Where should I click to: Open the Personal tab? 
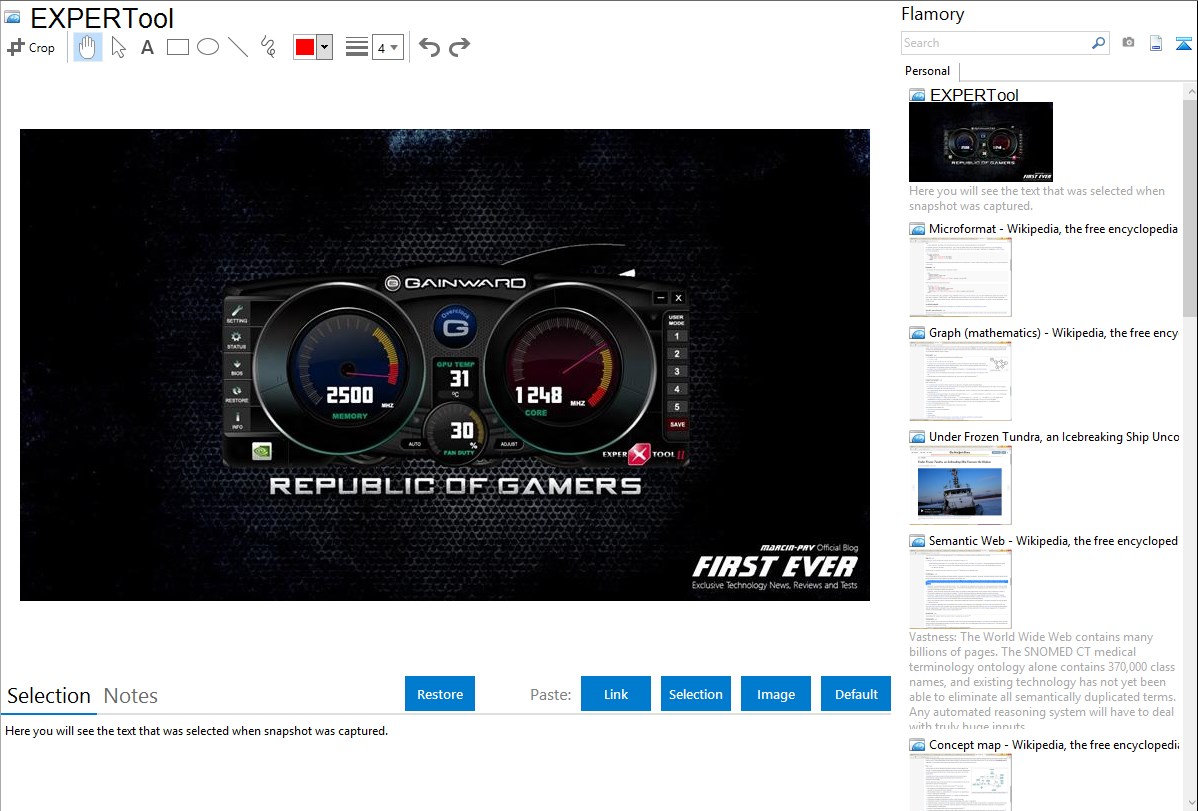pyautogui.click(x=927, y=71)
